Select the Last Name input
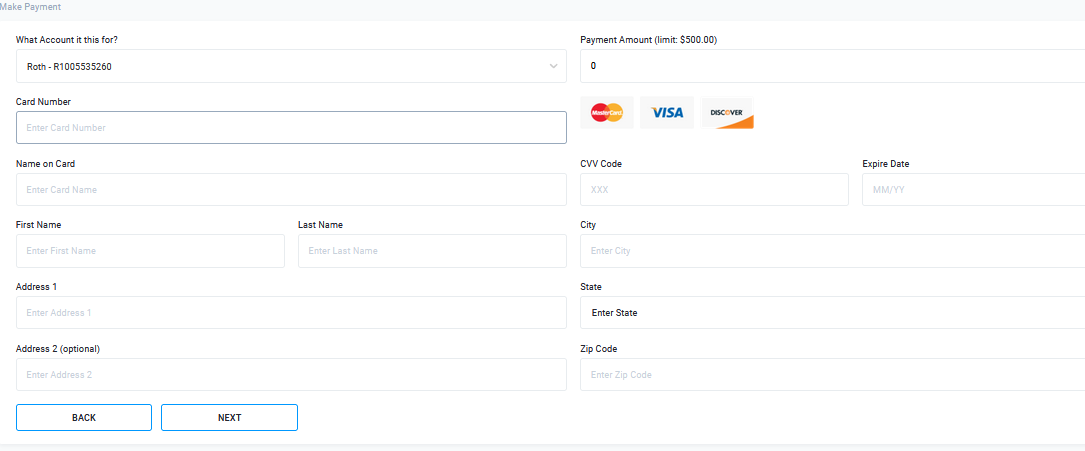Image resolution: width=1085 pixels, height=451 pixels. 432,251
